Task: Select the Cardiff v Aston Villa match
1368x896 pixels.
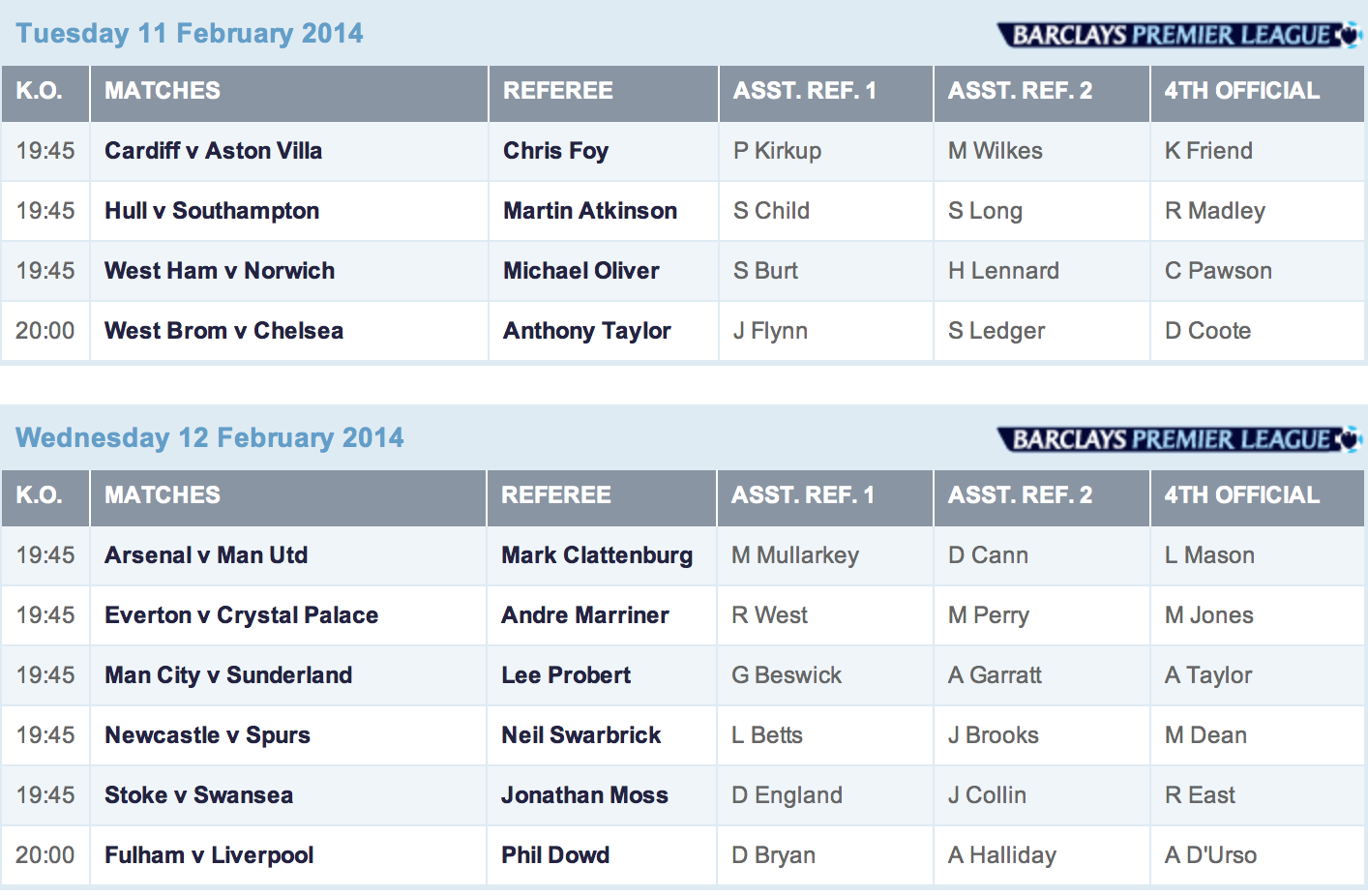Action: (213, 151)
